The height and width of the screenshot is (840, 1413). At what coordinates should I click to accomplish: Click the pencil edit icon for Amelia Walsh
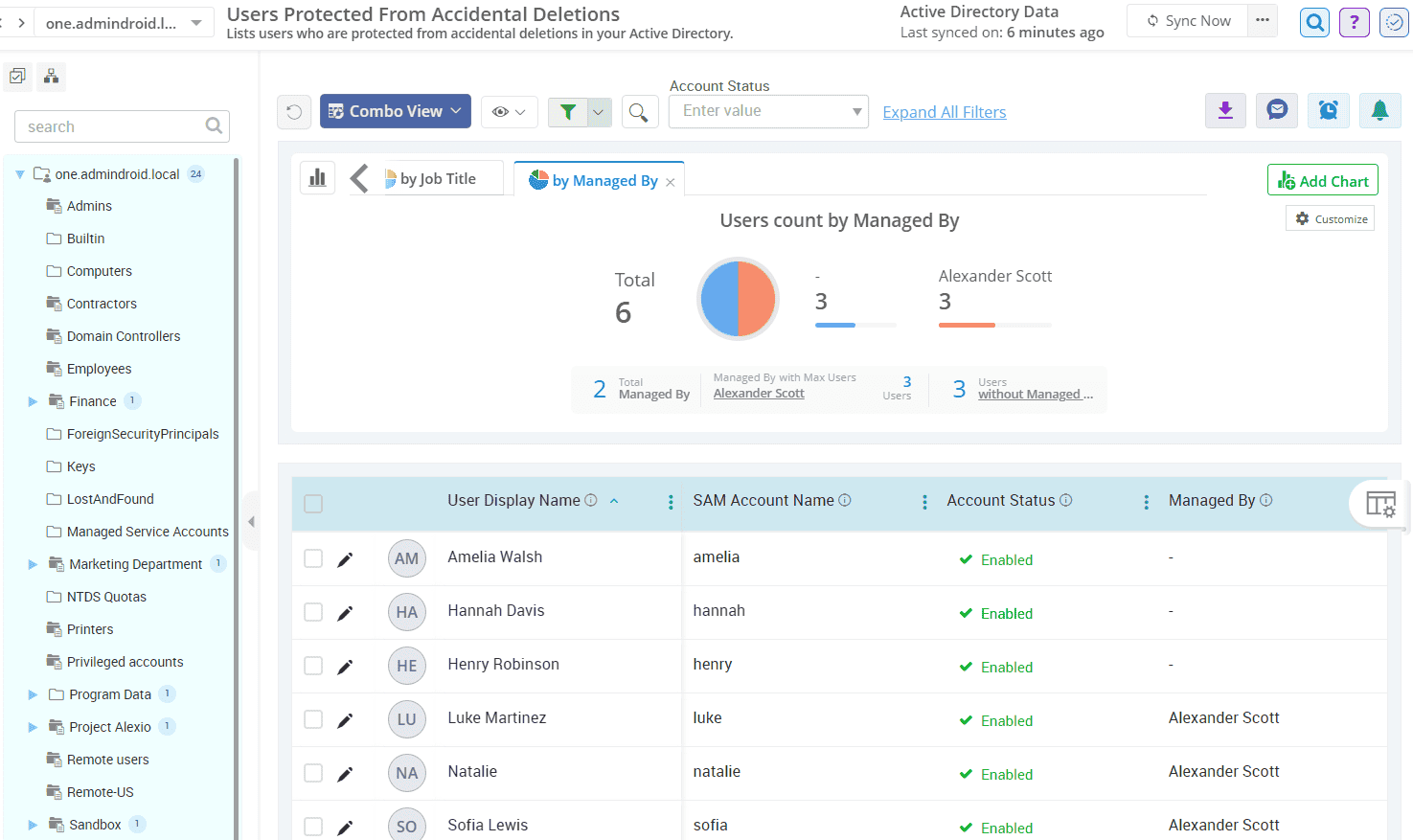345,559
